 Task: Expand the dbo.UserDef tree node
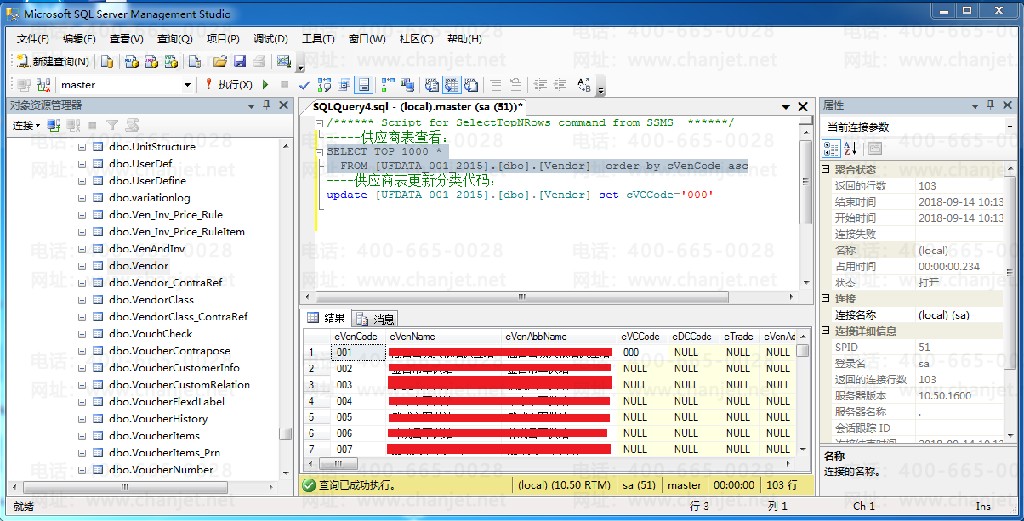click(82, 164)
